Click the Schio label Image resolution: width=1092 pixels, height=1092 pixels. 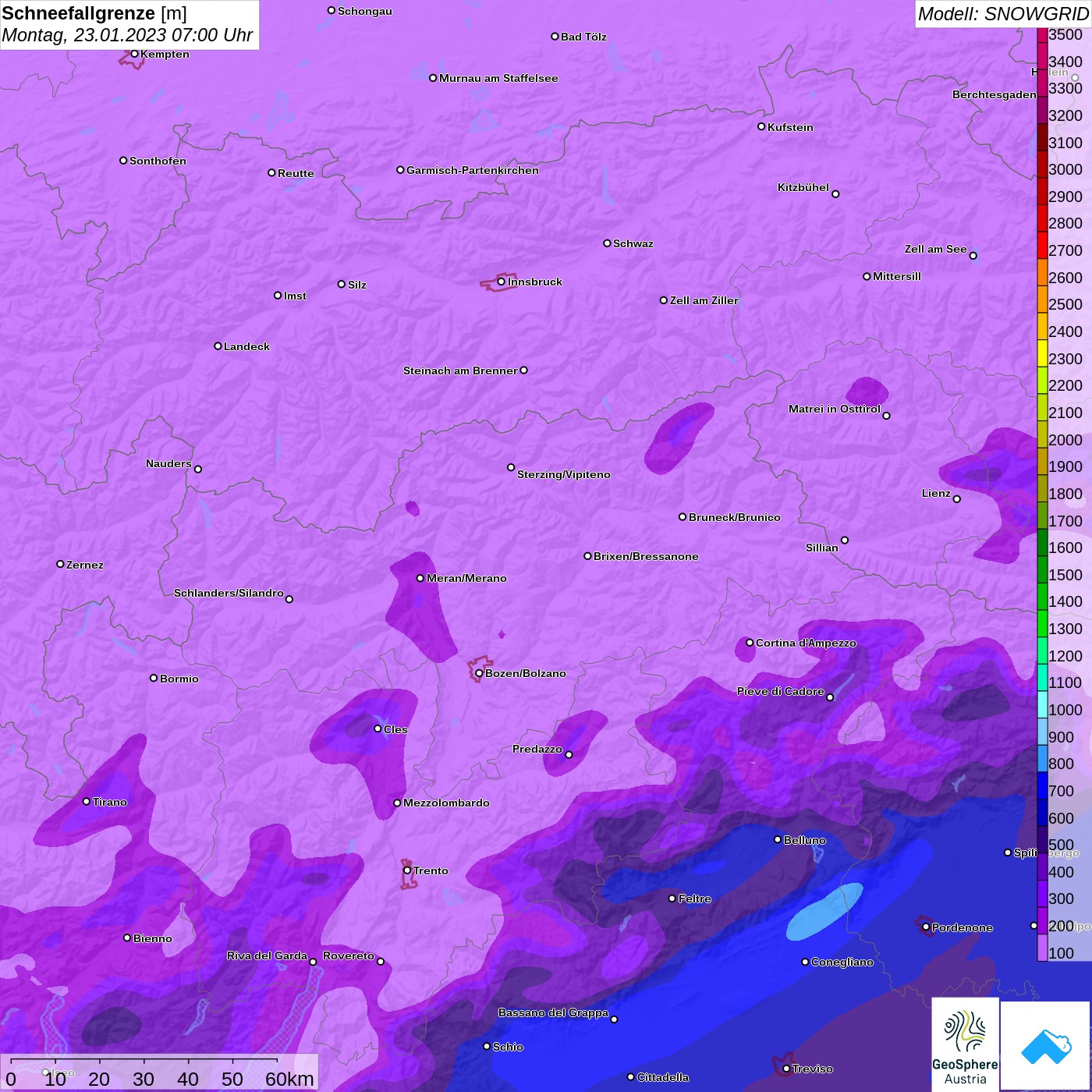click(508, 1047)
